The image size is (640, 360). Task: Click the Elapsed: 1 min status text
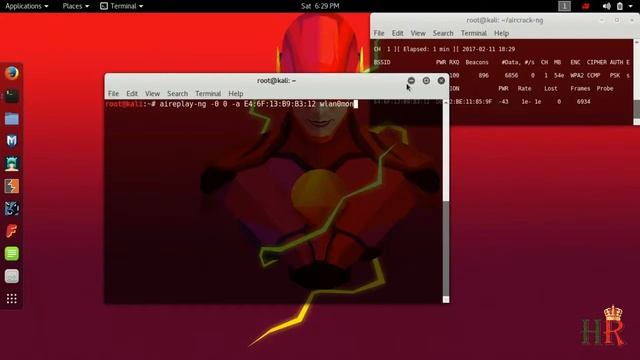coord(426,49)
